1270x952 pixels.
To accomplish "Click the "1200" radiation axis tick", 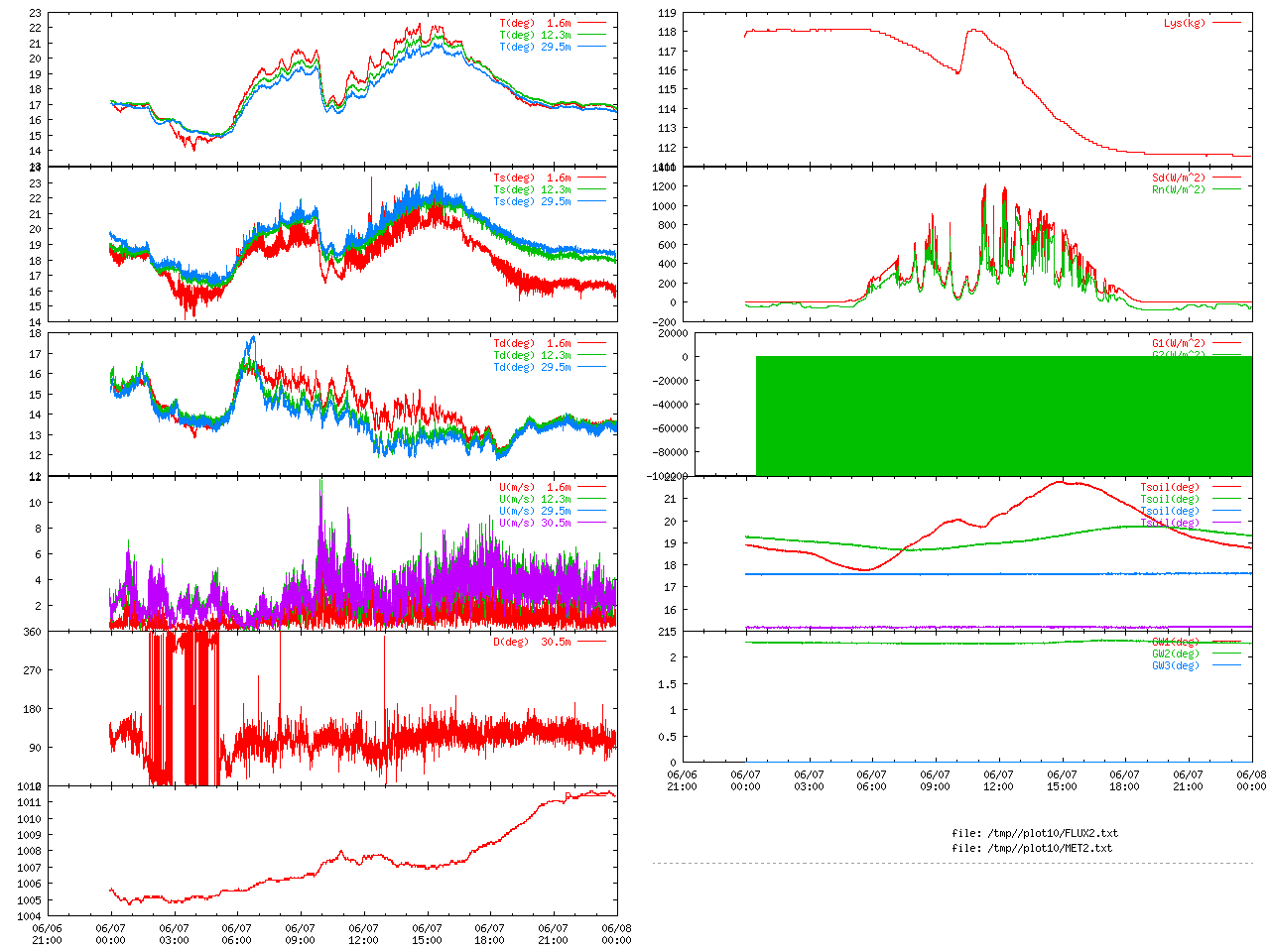I will point(665,186).
